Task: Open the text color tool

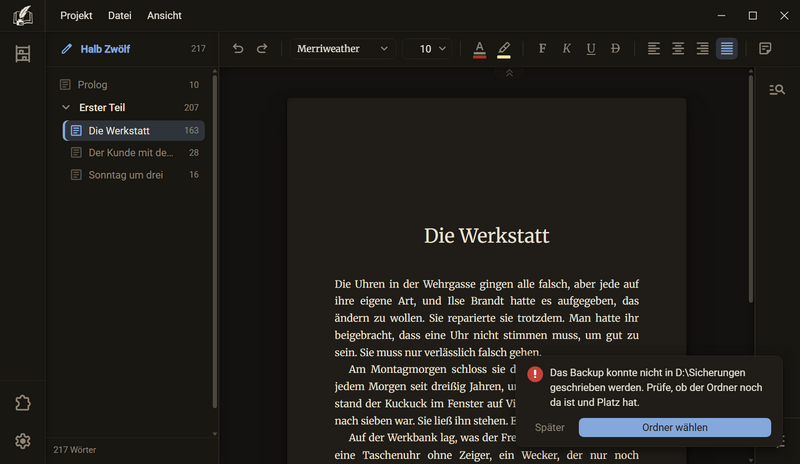Action: coord(479,49)
